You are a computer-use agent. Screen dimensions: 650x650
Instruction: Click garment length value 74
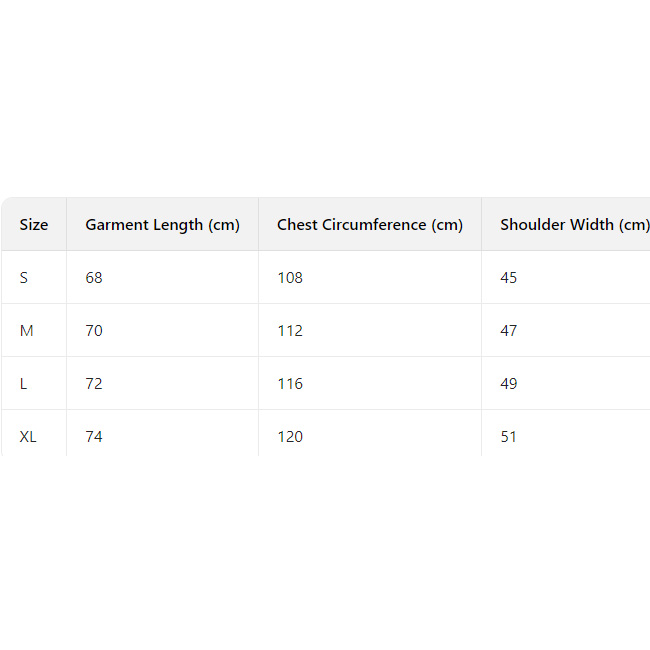[94, 437]
